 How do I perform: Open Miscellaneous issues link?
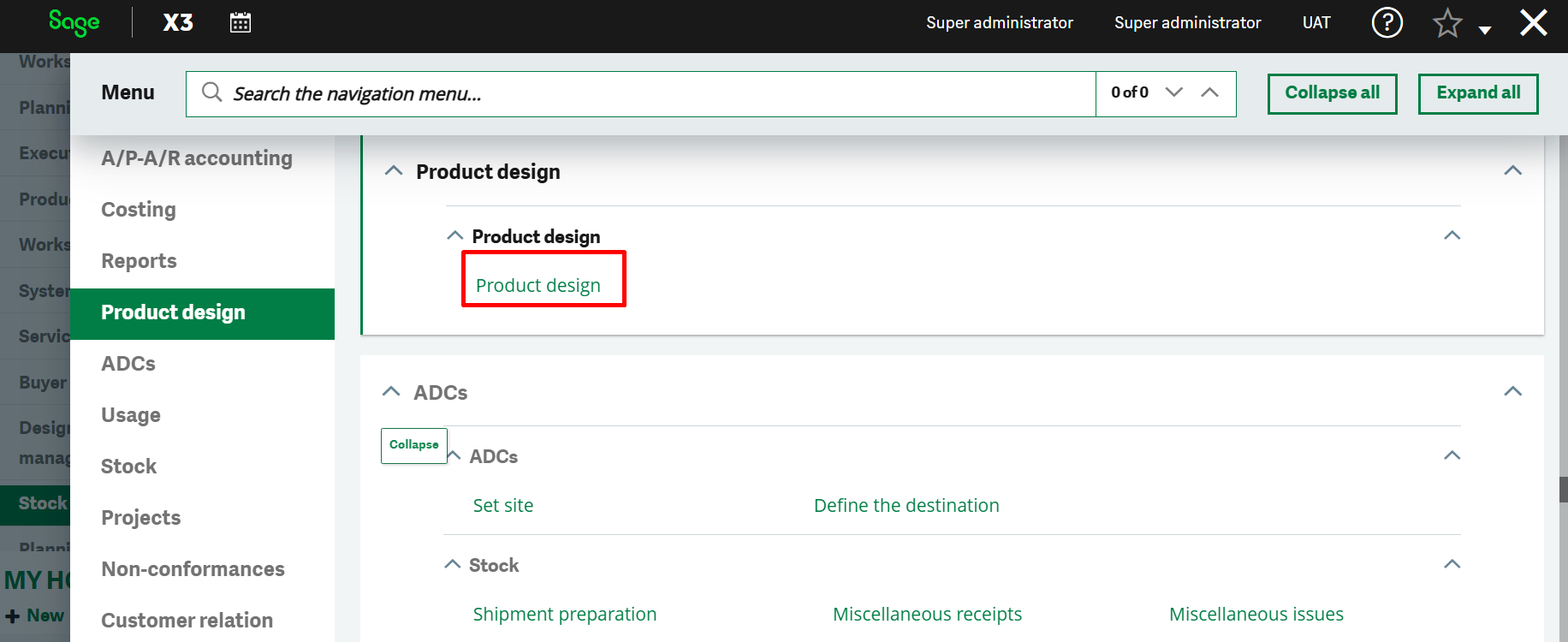pos(1256,614)
